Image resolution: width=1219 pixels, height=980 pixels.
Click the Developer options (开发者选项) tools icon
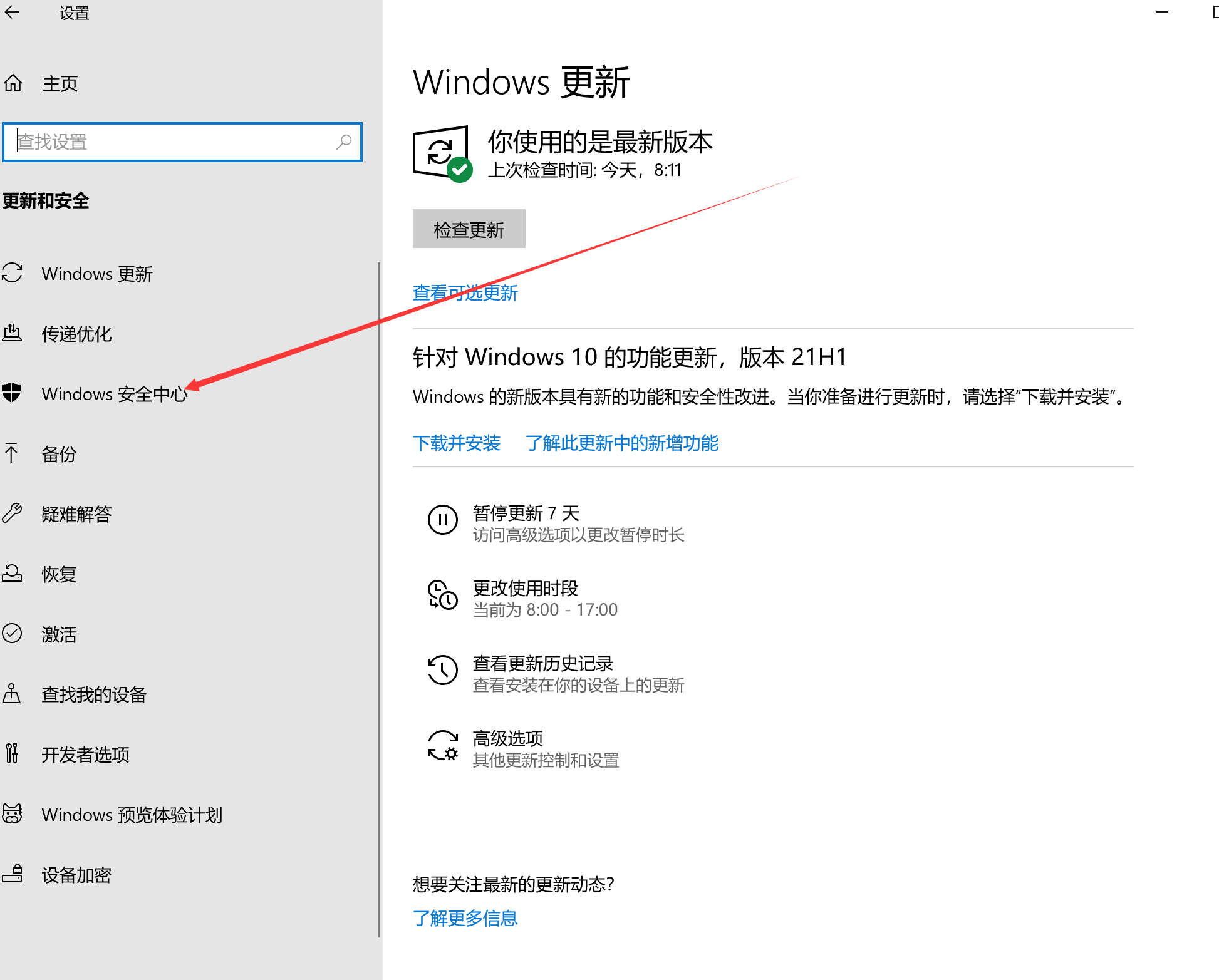click(x=12, y=754)
